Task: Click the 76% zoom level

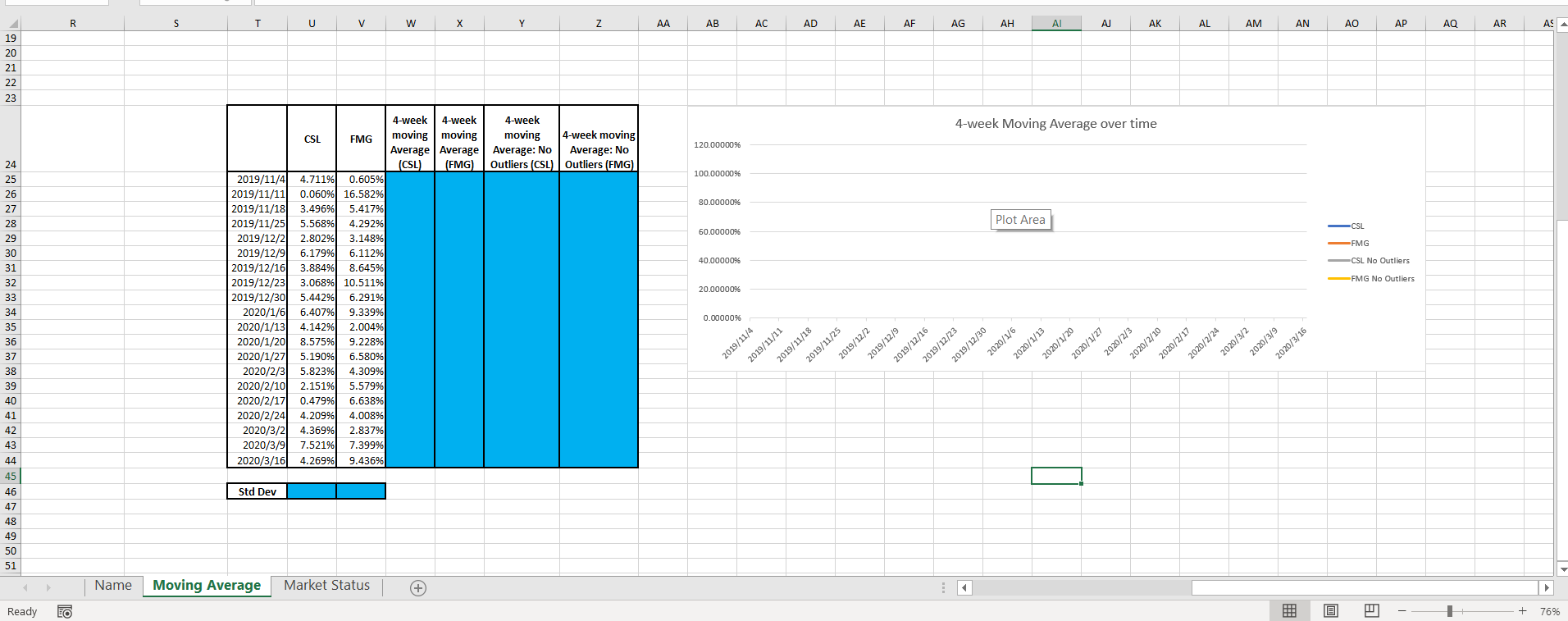Action: (x=1549, y=611)
